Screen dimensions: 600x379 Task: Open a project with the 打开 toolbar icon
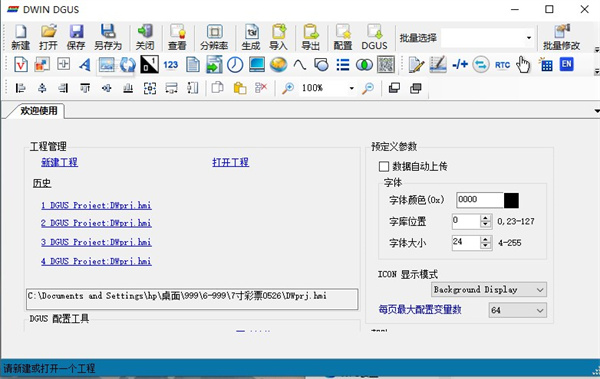click(49, 38)
